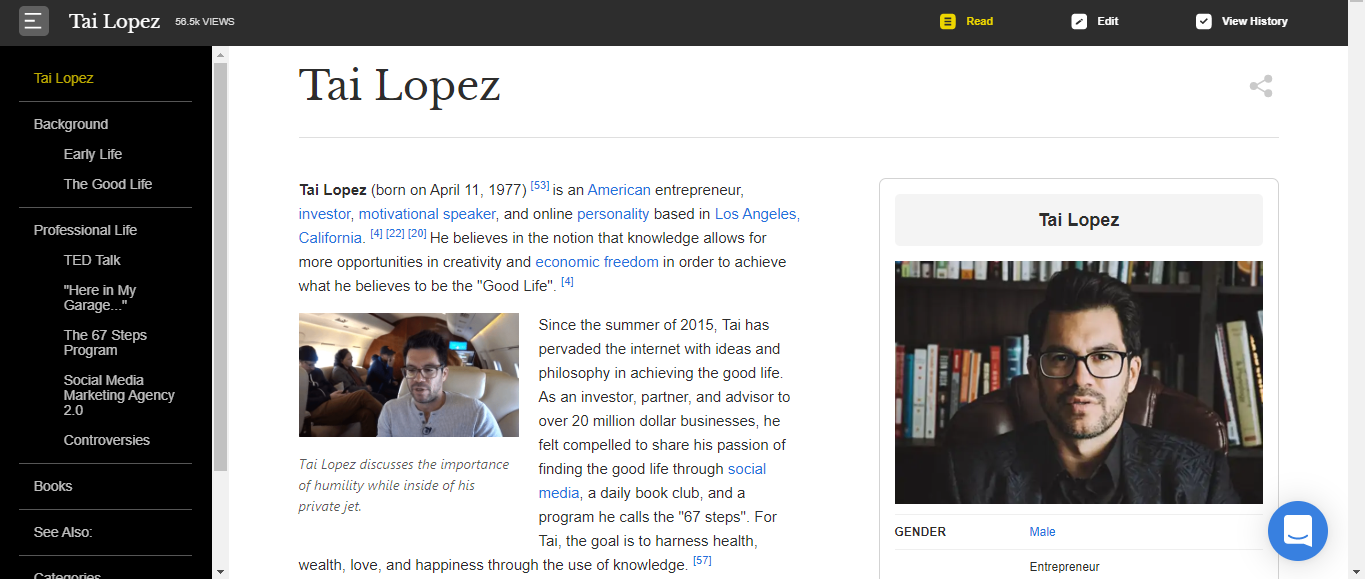Click the View History checkmark icon

1203,20
